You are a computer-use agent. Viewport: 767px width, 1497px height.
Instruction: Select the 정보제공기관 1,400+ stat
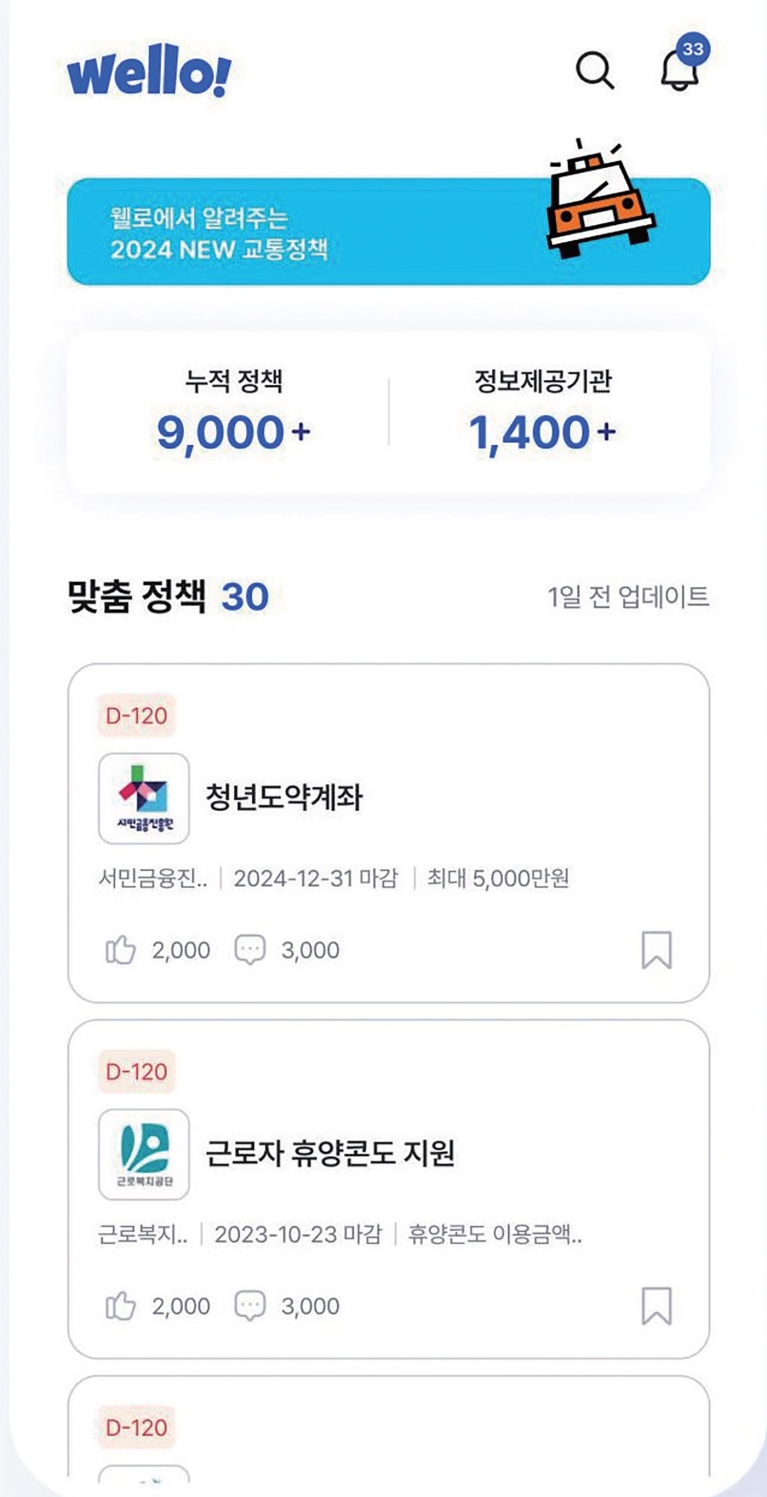tap(543, 412)
